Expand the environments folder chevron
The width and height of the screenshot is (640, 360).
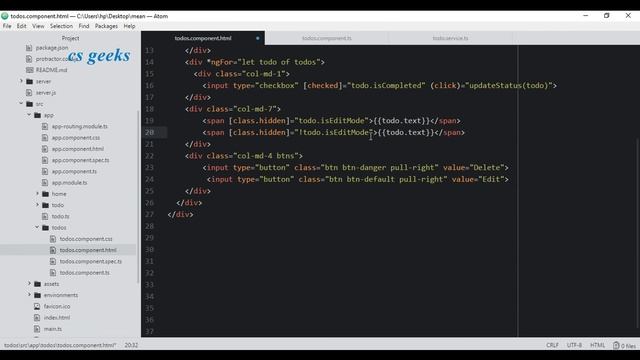(x=29, y=295)
